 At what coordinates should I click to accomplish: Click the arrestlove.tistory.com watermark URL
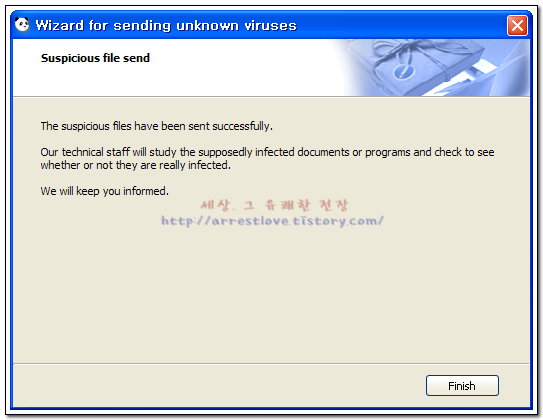[273, 221]
